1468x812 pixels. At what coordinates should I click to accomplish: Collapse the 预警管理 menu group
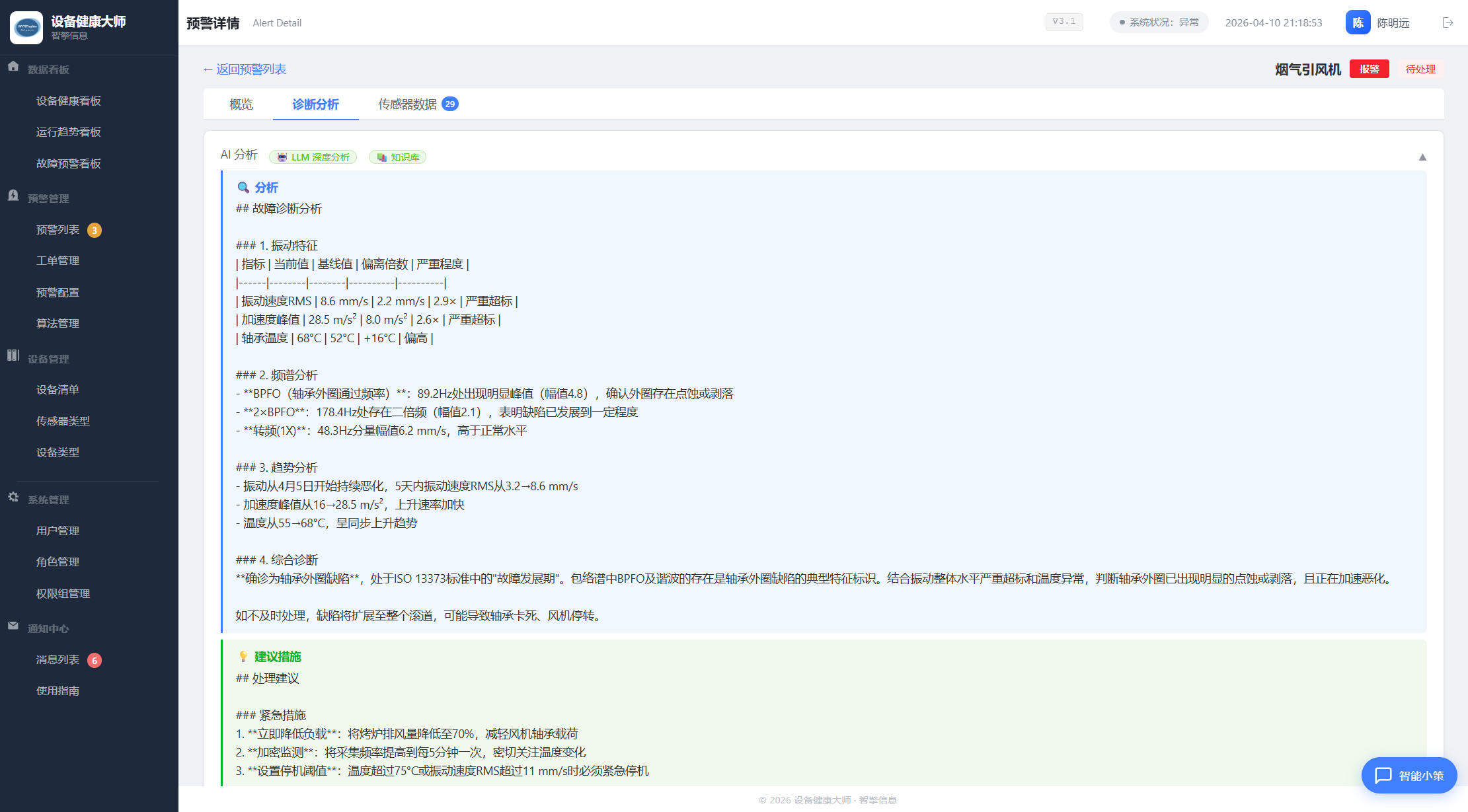click(x=48, y=198)
